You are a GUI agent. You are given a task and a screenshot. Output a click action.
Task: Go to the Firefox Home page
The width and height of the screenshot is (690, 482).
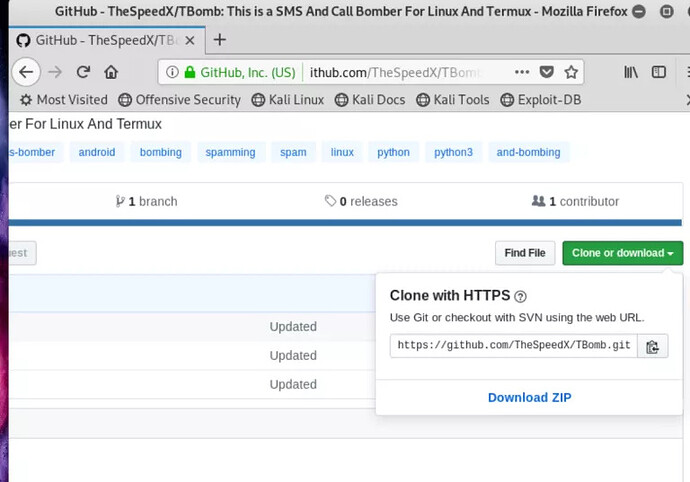(x=111, y=72)
